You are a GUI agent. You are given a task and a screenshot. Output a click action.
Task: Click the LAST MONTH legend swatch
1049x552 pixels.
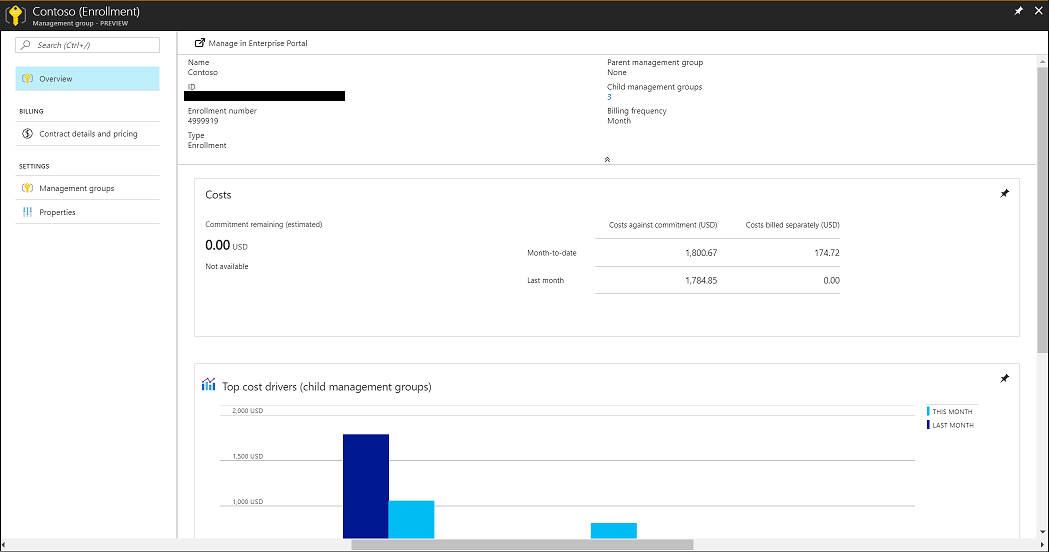click(x=929, y=425)
